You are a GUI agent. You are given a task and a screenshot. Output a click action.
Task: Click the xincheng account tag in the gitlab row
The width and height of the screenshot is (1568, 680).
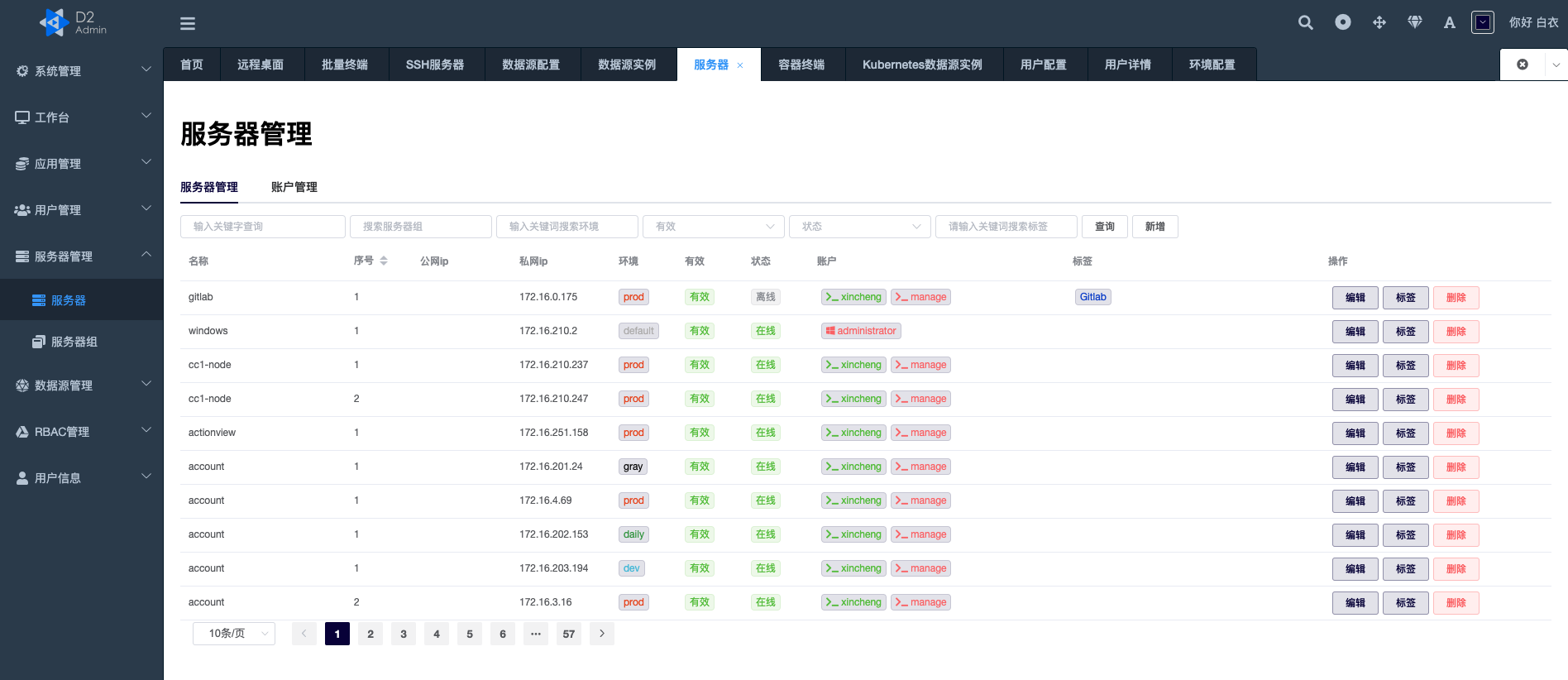[x=853, y=297]
